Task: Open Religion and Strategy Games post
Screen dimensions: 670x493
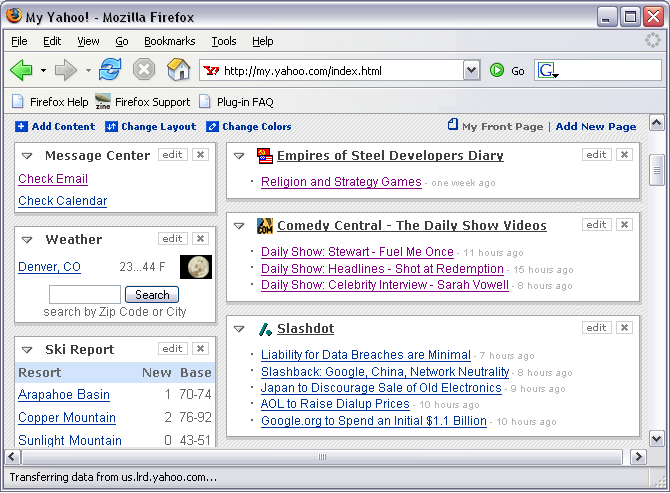Action: pos(341,182)
